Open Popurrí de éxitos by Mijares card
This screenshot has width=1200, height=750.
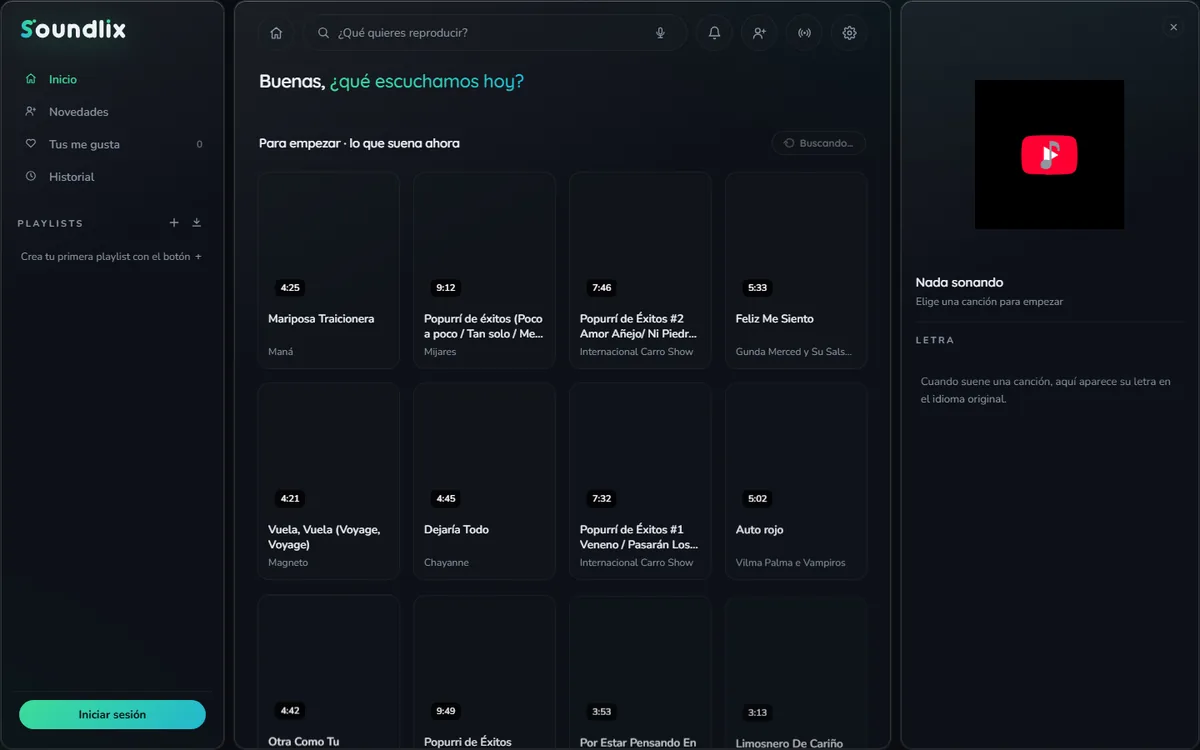(x=484, y=270)
